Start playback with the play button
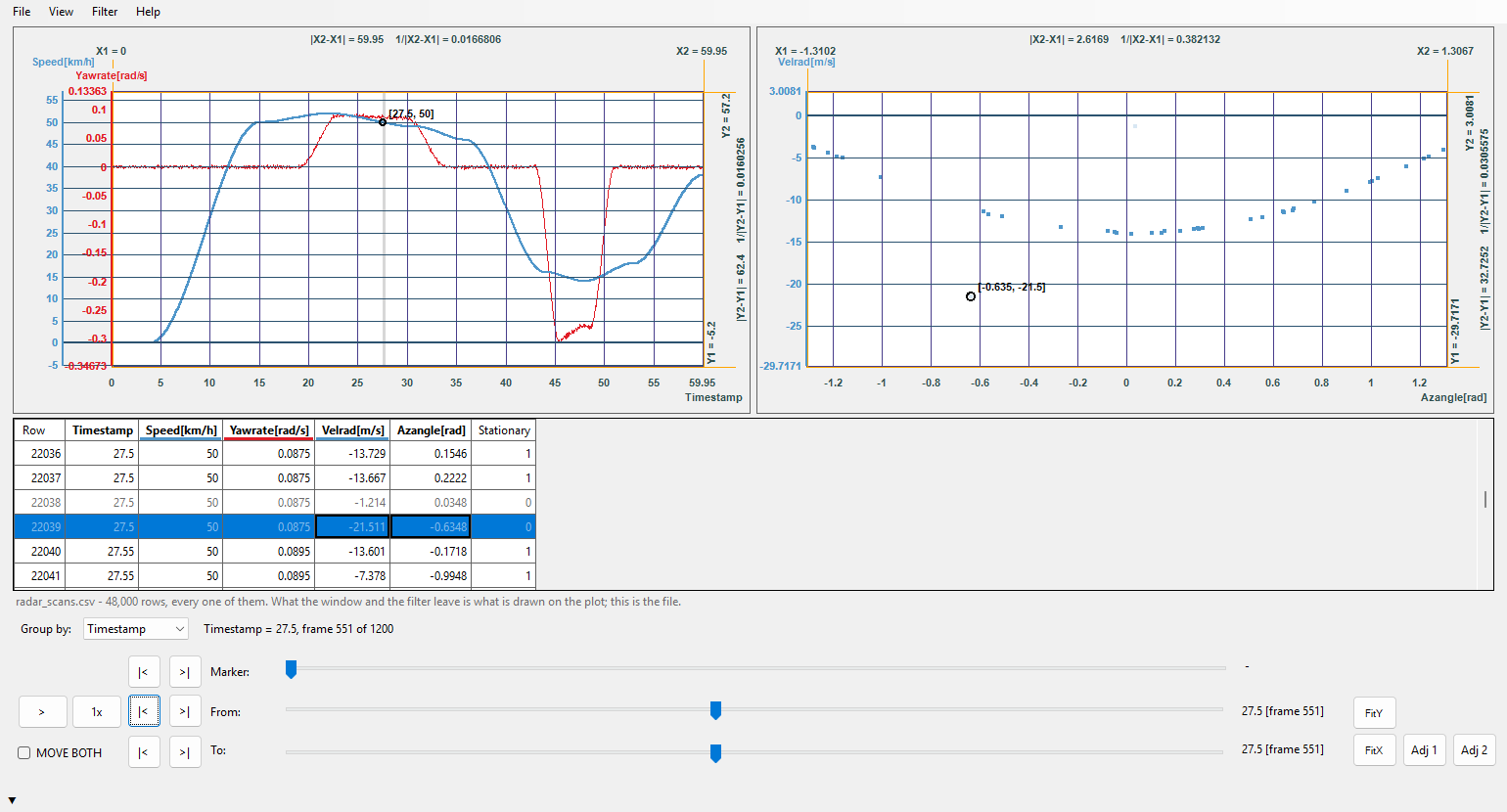Viewport: 1507px width, 812px height. [x=43, y=711]
